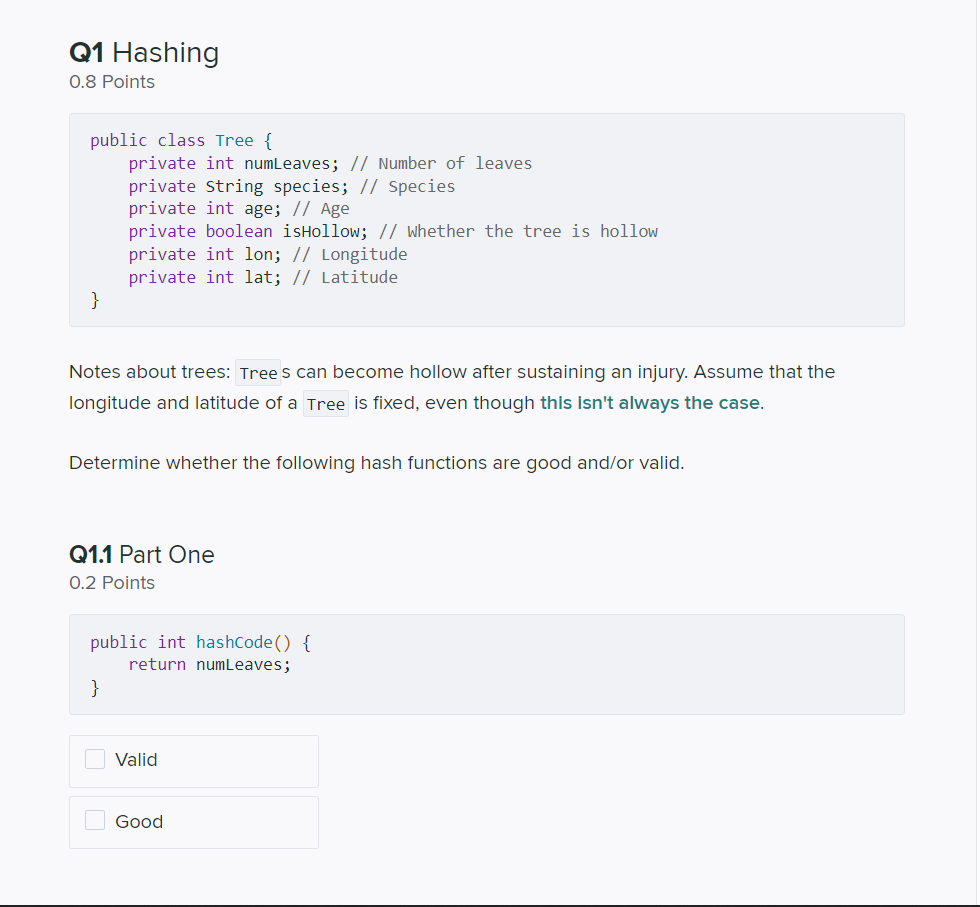
Task: Click the String species declaration line
Action: point(291,187)
